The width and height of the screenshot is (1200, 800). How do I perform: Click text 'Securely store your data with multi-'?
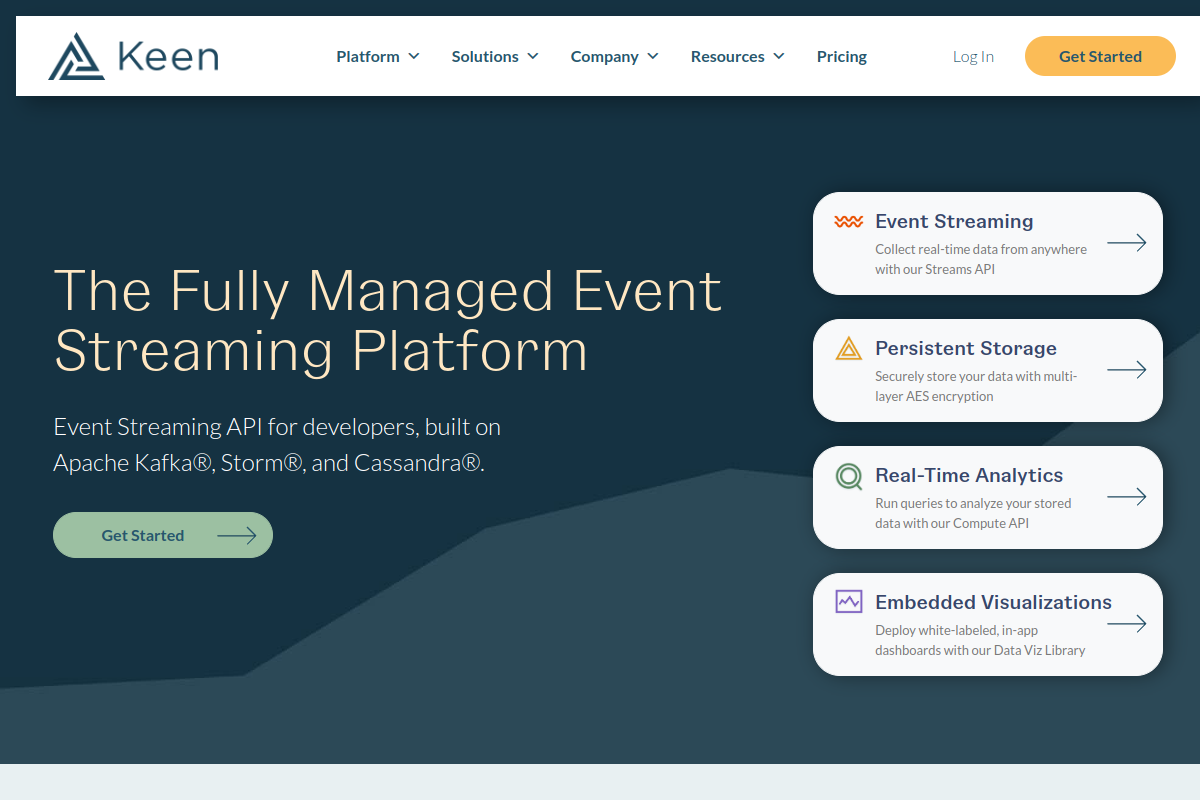tap(976, 376)
